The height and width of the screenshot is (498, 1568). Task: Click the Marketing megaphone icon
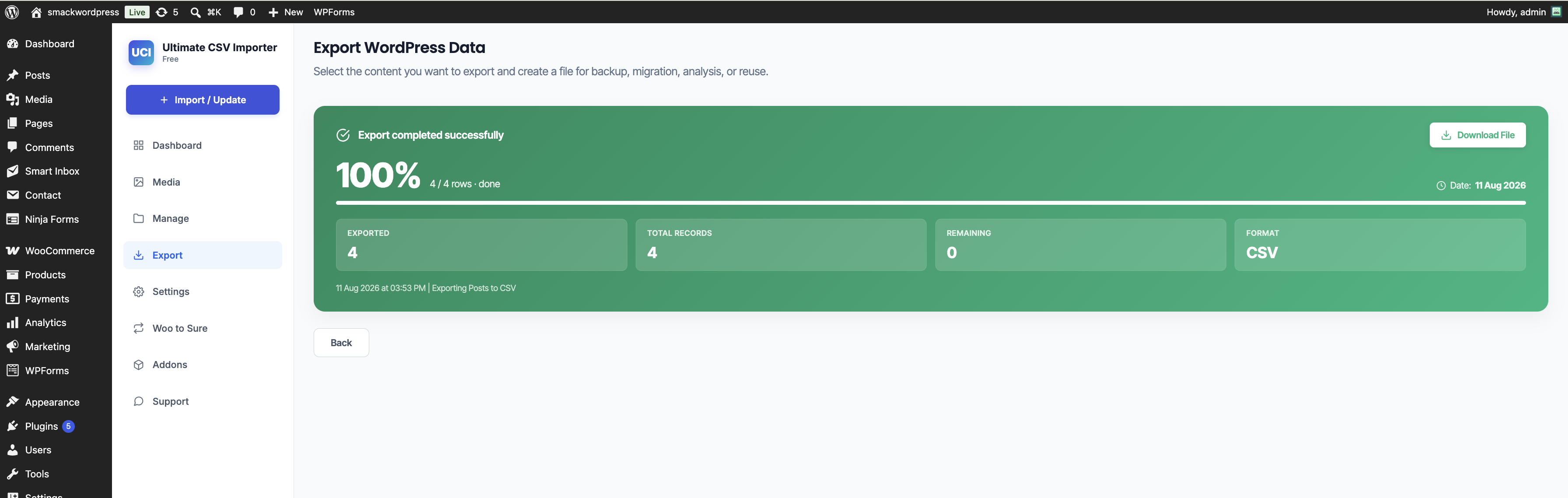pyautogui.click(x=12, y=347)
